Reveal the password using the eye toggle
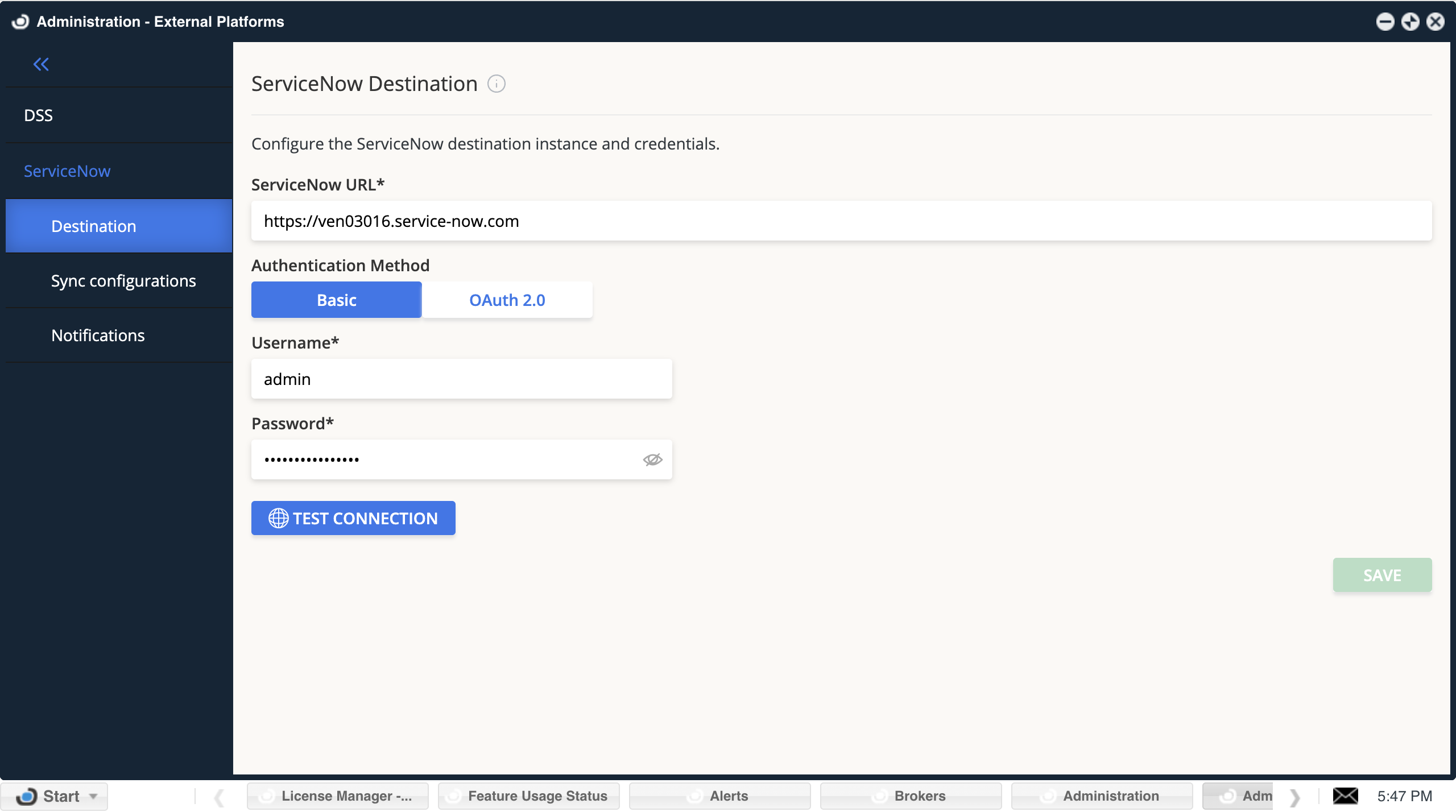1456x812 pixels. 653,459
